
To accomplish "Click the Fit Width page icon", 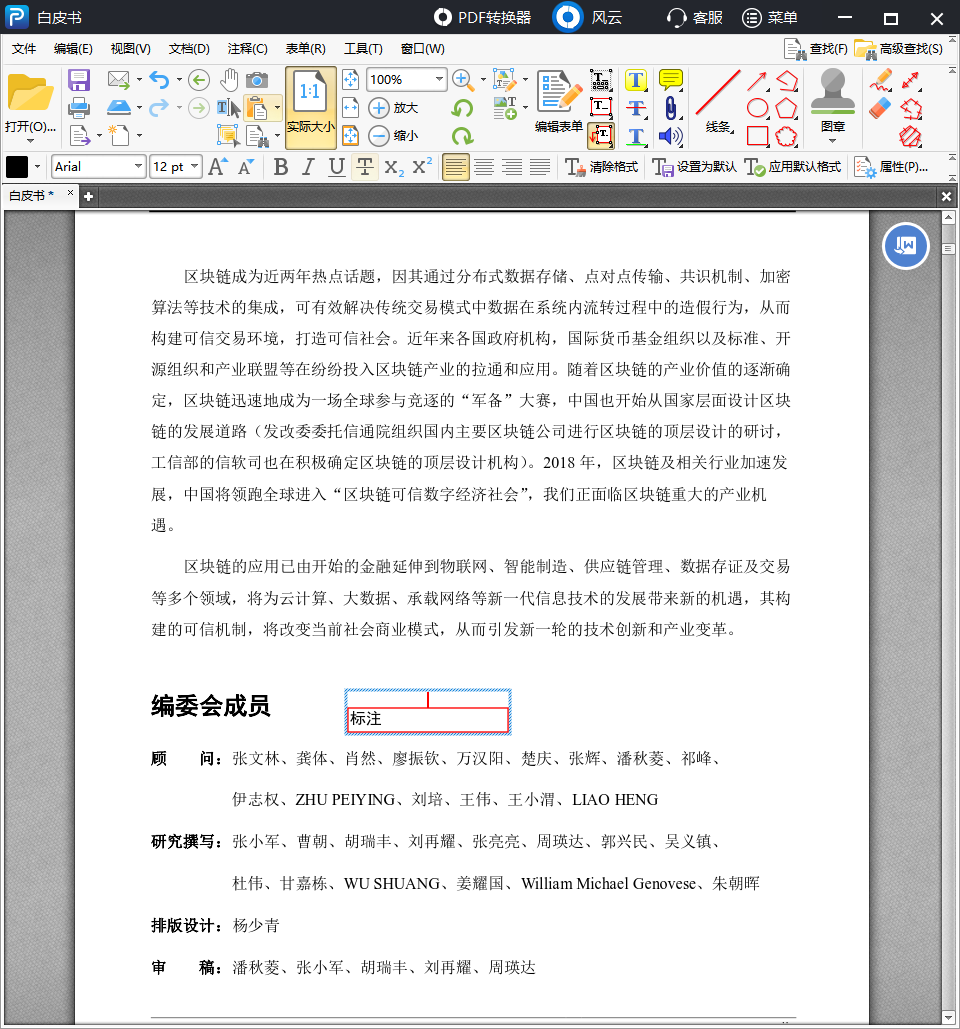I will [x=350, y=108].
